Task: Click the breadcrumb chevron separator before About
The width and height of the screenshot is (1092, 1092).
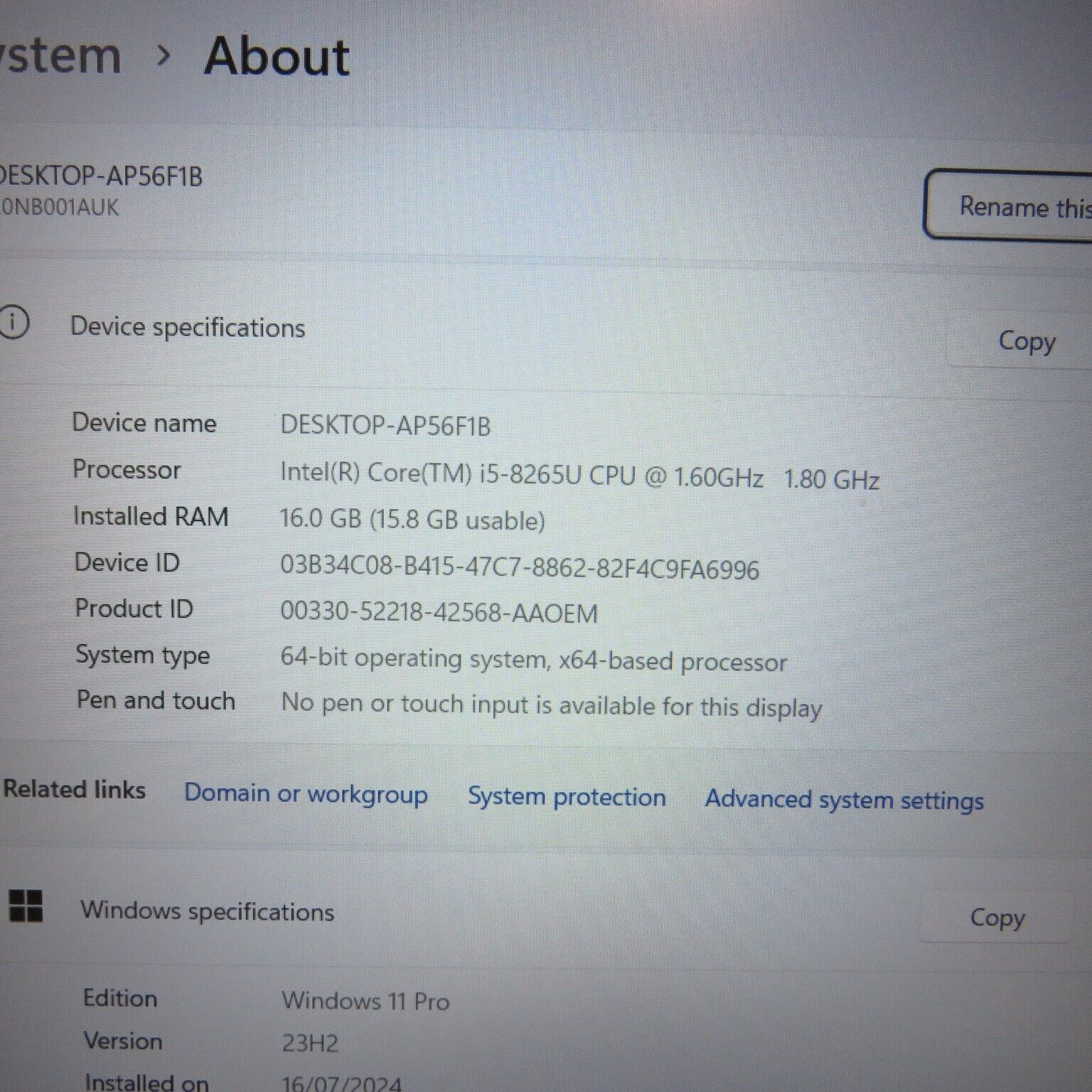Action: (164, 55)
